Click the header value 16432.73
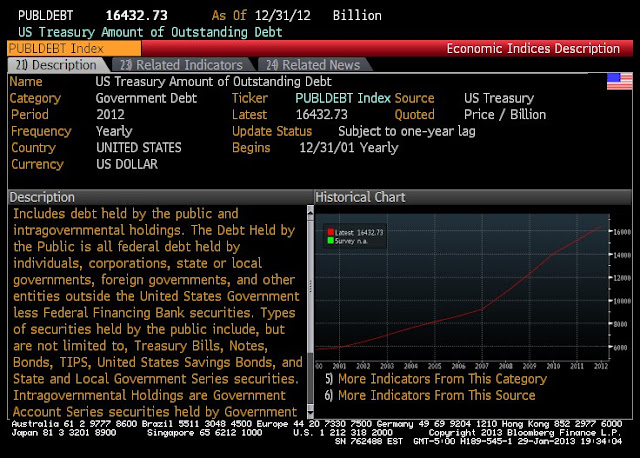 pos(136,16)
